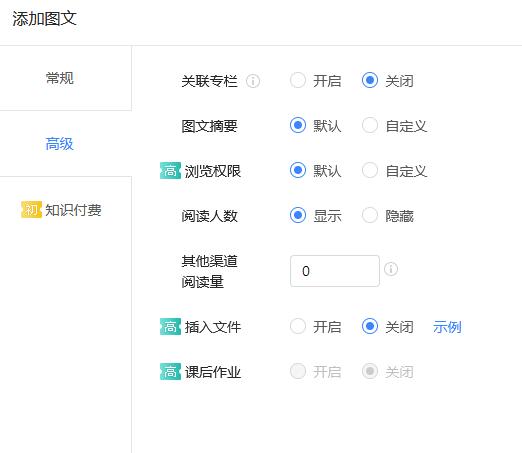The width and height of the screenshot is (522, 453).
Task: Select 默认 for 浏览权限
Action: [x=298, y=170]
